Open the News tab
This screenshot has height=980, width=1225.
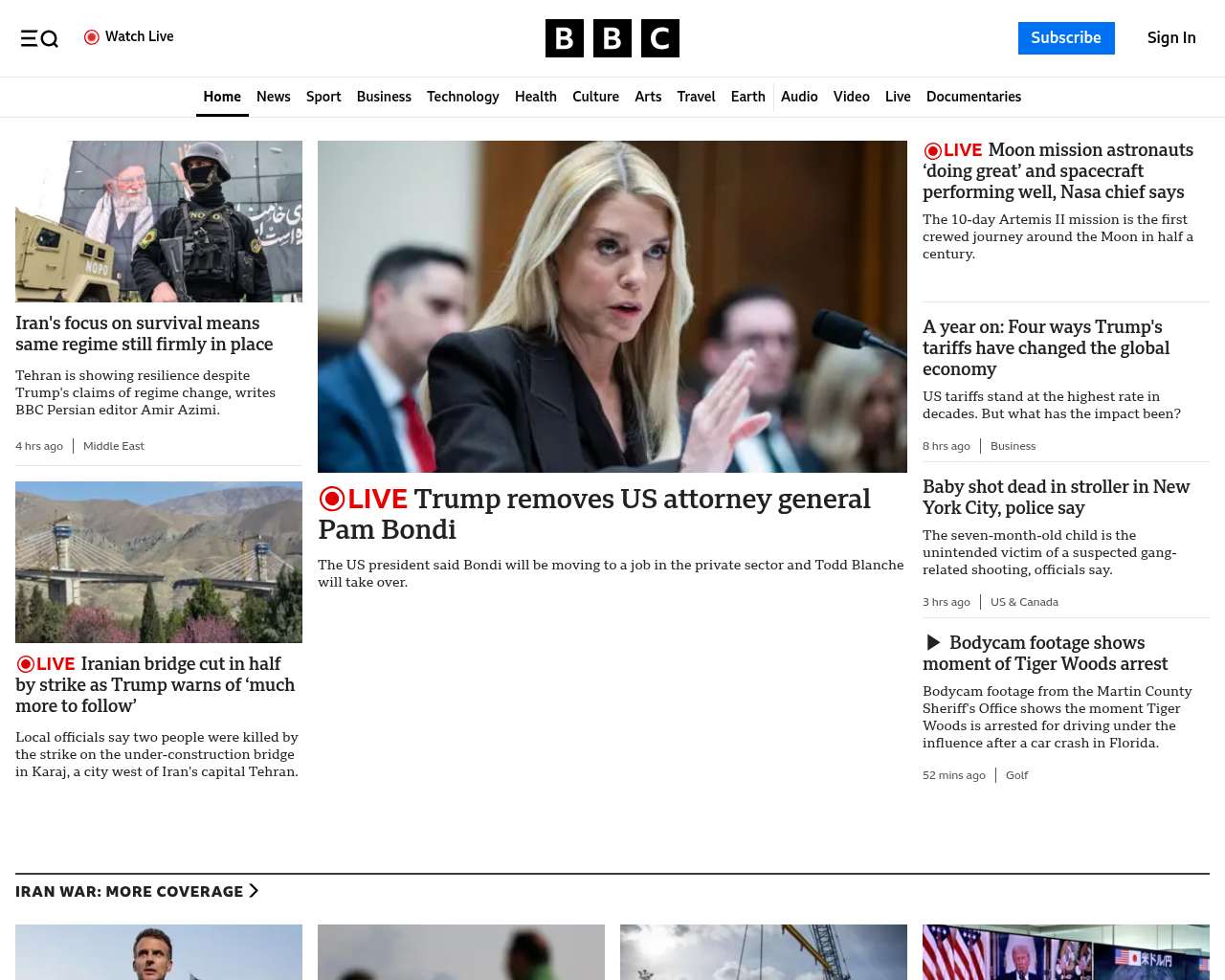pyautogui.click(x=273, y=97)
